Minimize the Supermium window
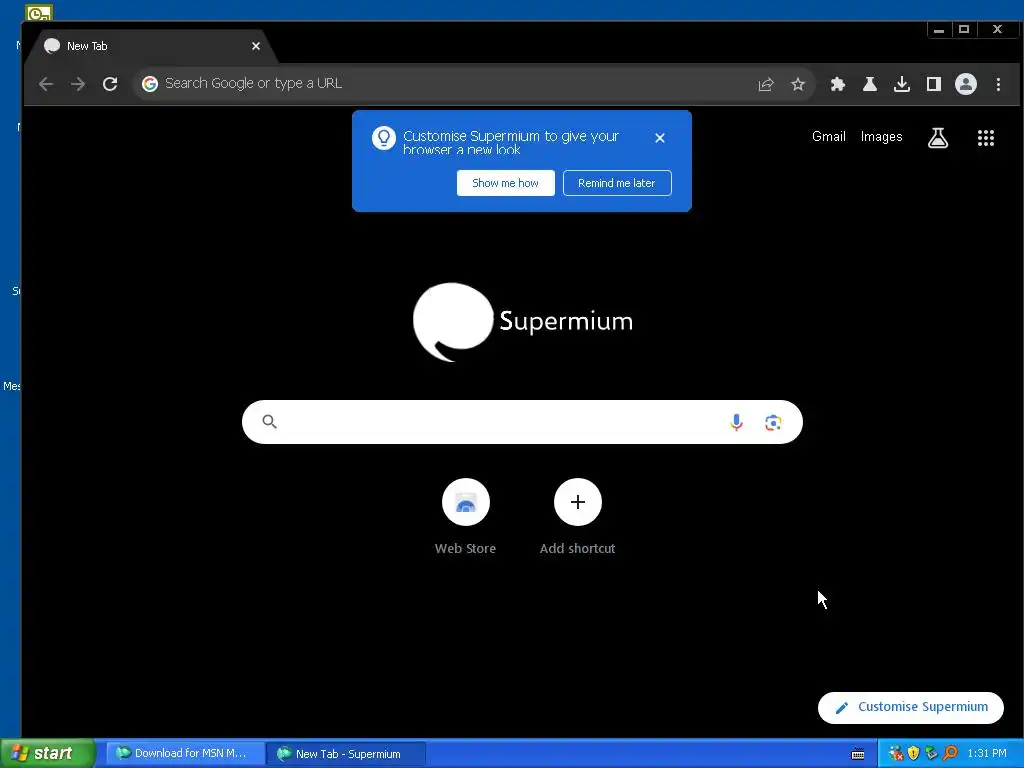Image resolution: width=1024 pixels, height=768 pixels. [x=938, y=30]
